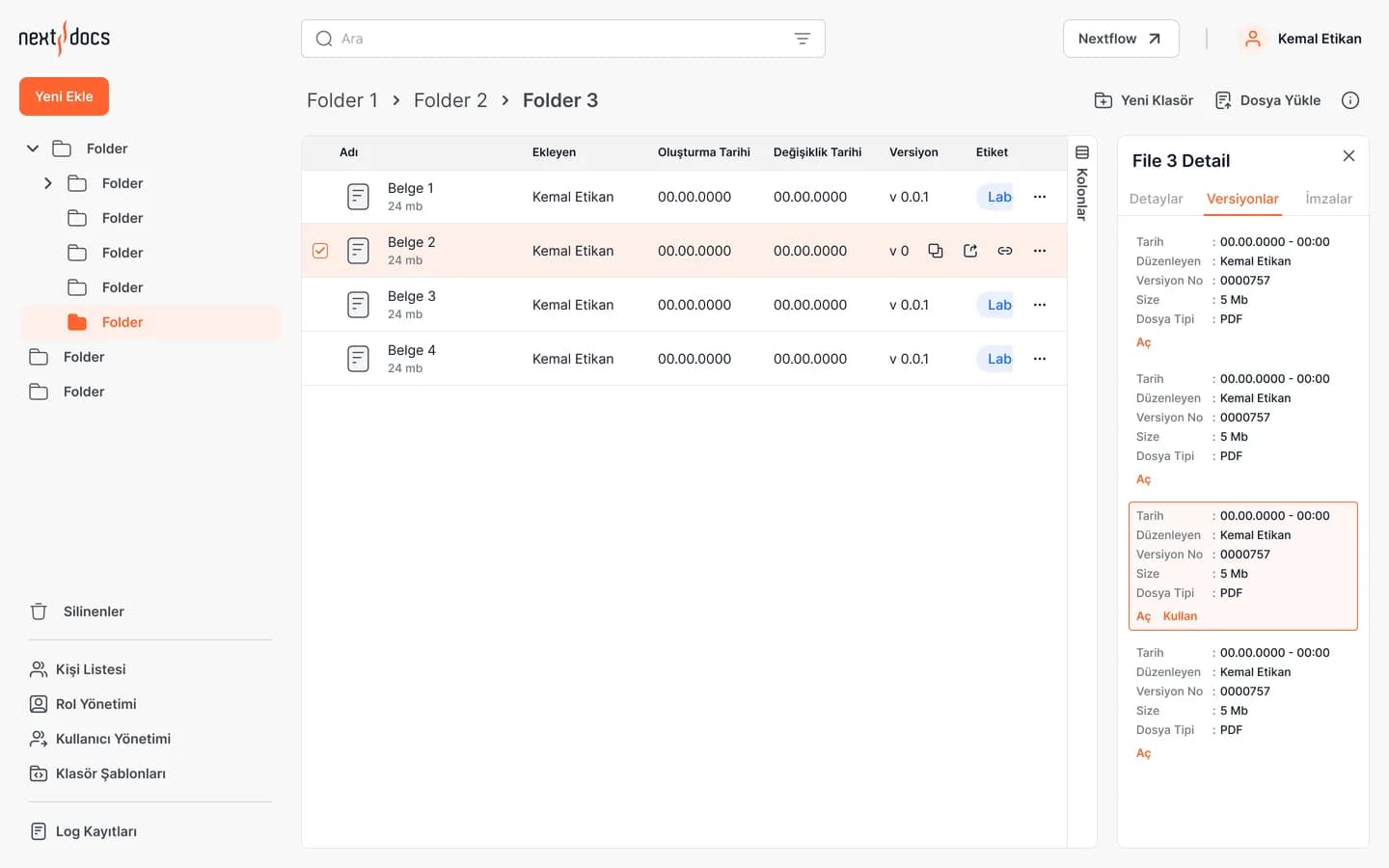Open the Kolonlar column settings
1389x868 pixels.
(1082, 182)
